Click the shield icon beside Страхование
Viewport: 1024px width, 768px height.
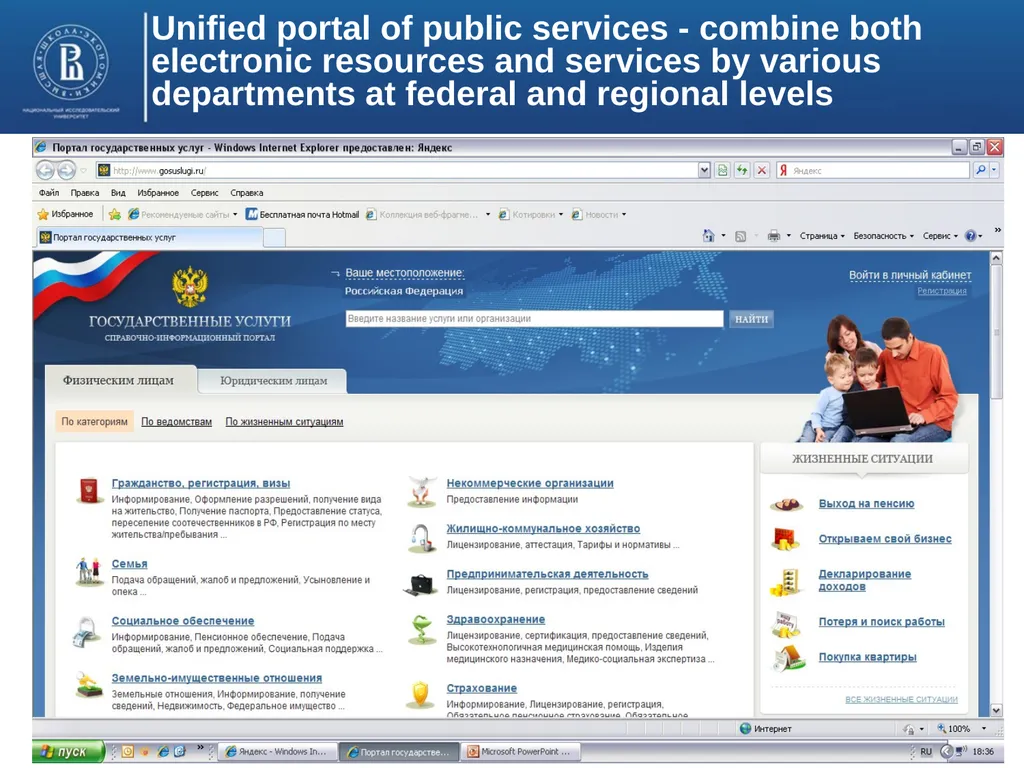tap(421, 695)
